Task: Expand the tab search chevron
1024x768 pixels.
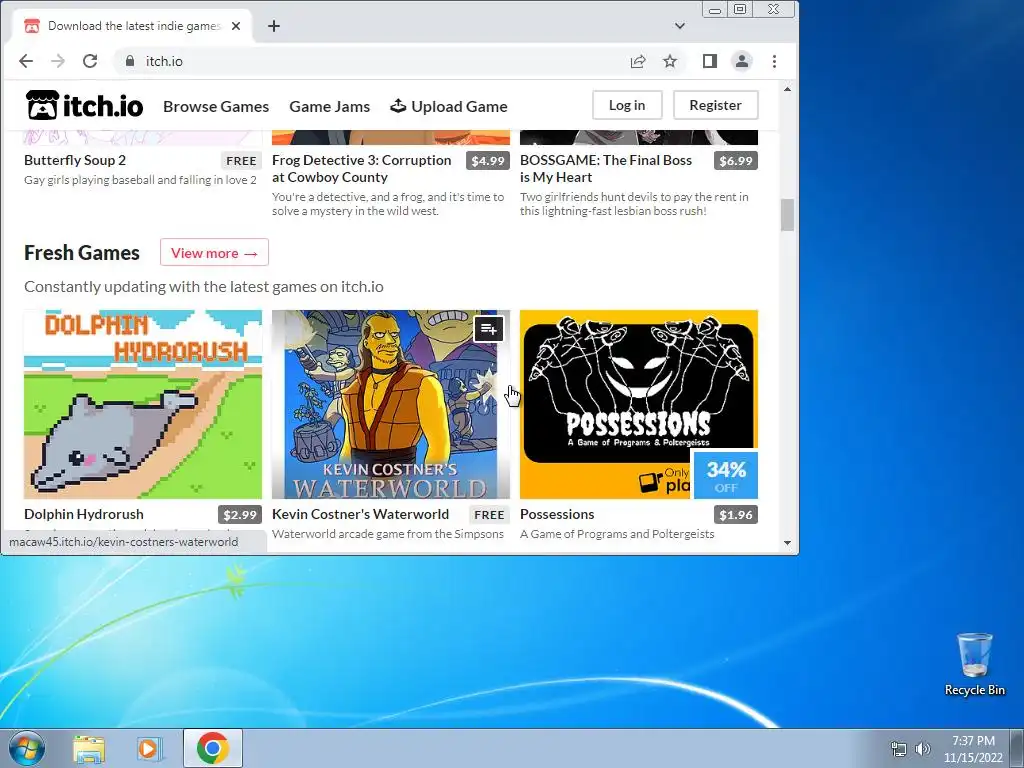Action: click(x=680, y=26)
